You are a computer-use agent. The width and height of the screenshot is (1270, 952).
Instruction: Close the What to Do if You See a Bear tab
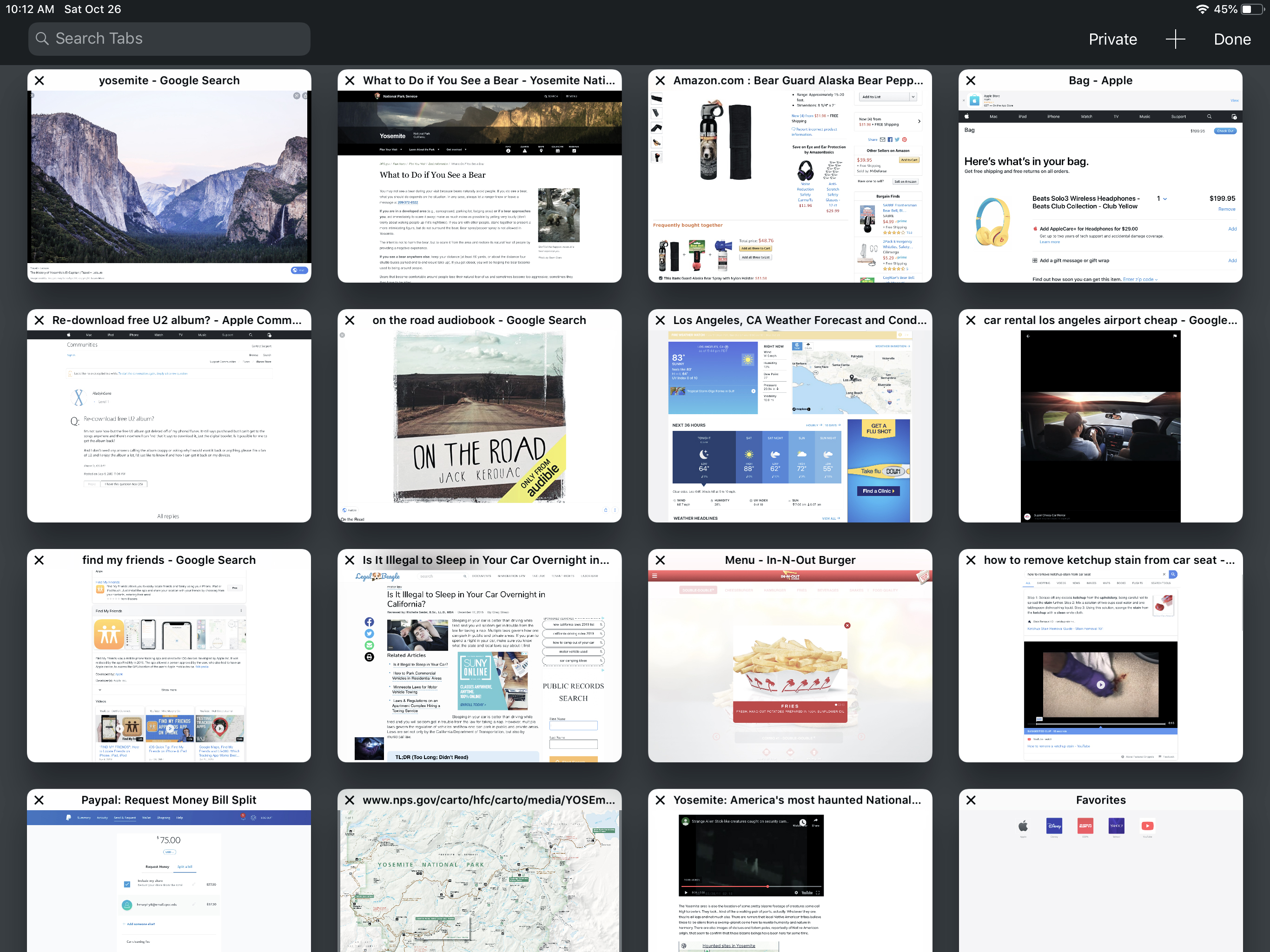click(350, 80)
